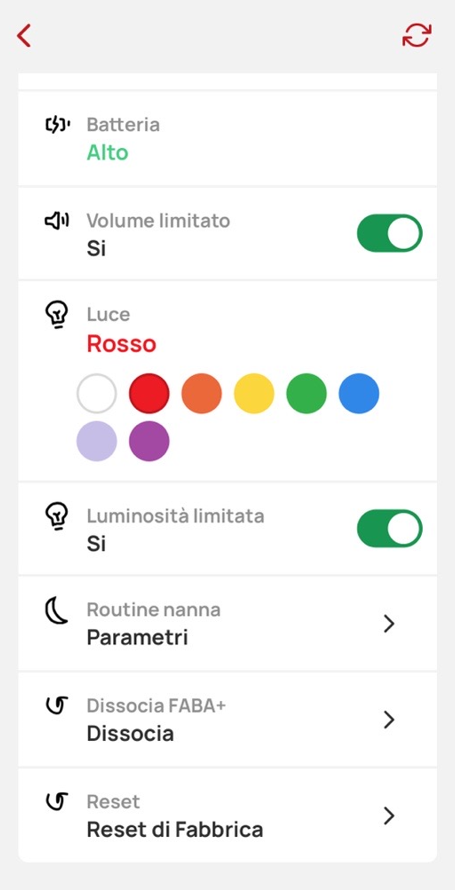
Task: Click the Dissocia FABA+ undo icon
Action: [57, 707]
